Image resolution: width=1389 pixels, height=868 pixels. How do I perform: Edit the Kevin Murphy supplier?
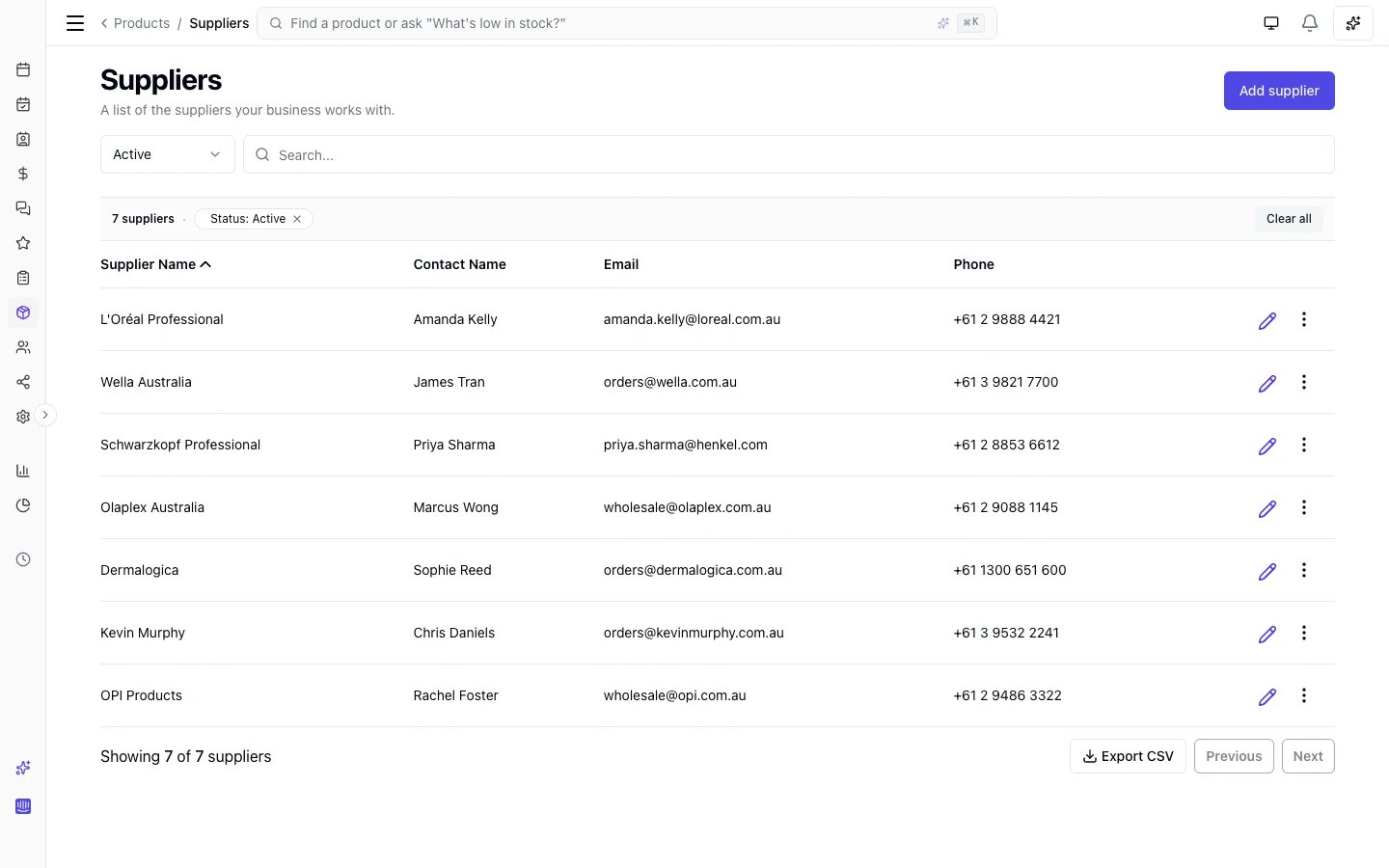(1267, 634)
